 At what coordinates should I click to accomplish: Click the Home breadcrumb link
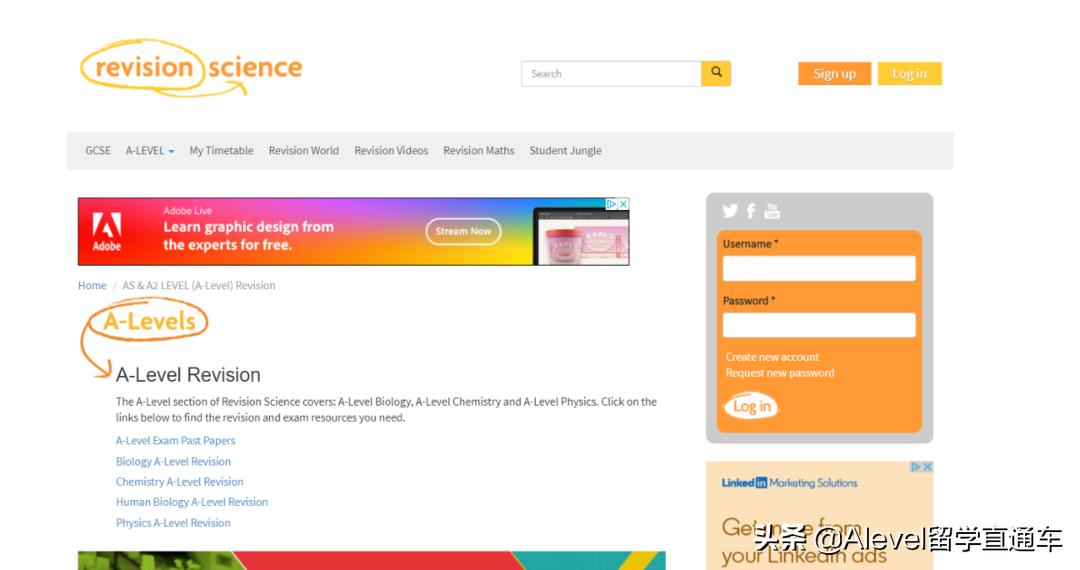click(92, 285)
